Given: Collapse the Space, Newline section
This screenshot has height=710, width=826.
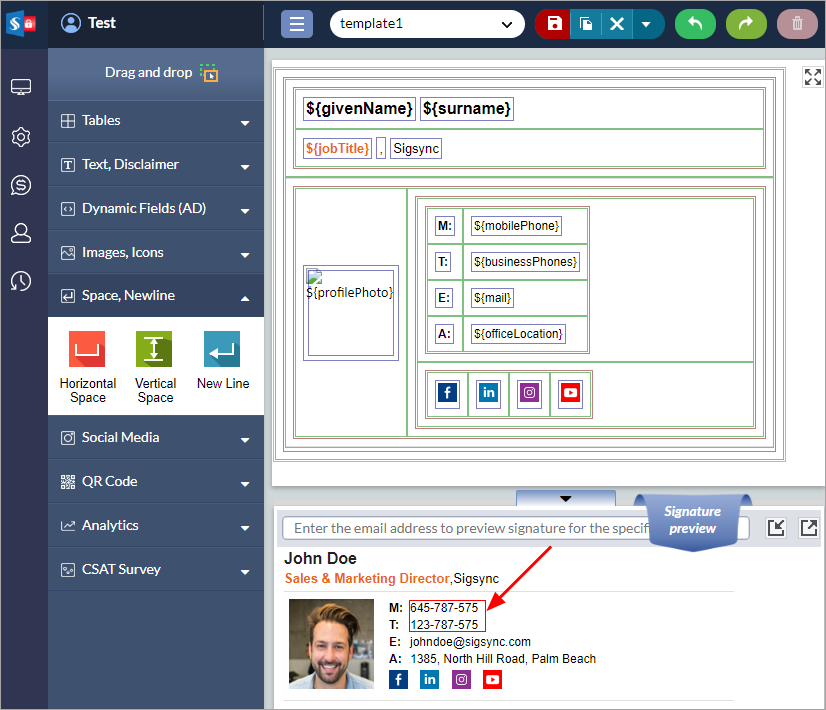Looking at the screenshot, I should pyautogui.click(x=155, y=296).
